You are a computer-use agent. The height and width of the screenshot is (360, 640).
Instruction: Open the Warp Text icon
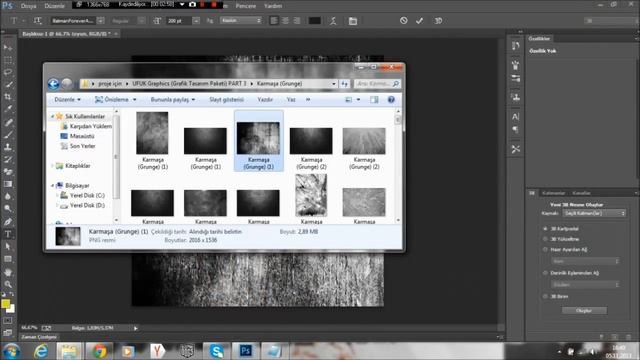(x=333, y=21)
